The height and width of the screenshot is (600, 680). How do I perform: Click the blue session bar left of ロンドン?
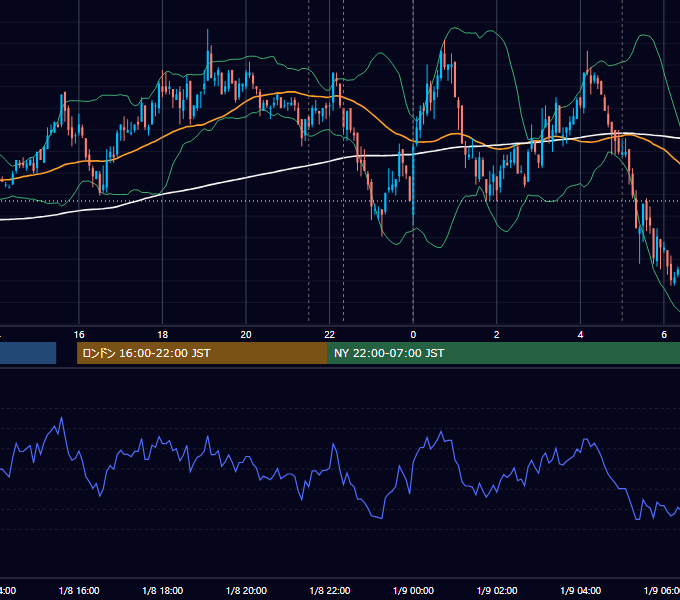click(28, 353)
